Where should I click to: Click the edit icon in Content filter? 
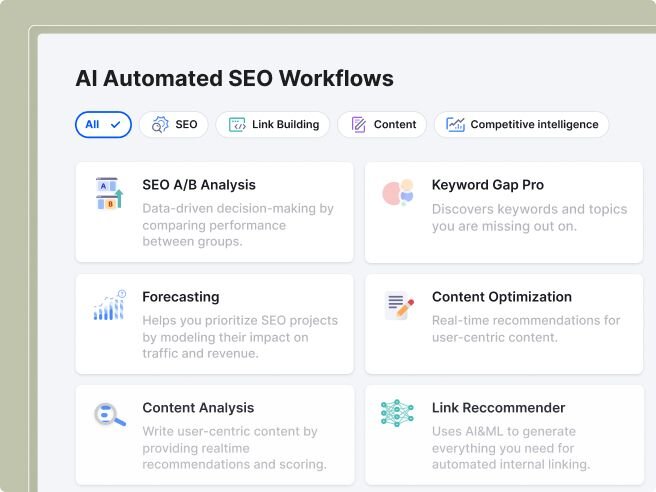(x=359, y=125)
